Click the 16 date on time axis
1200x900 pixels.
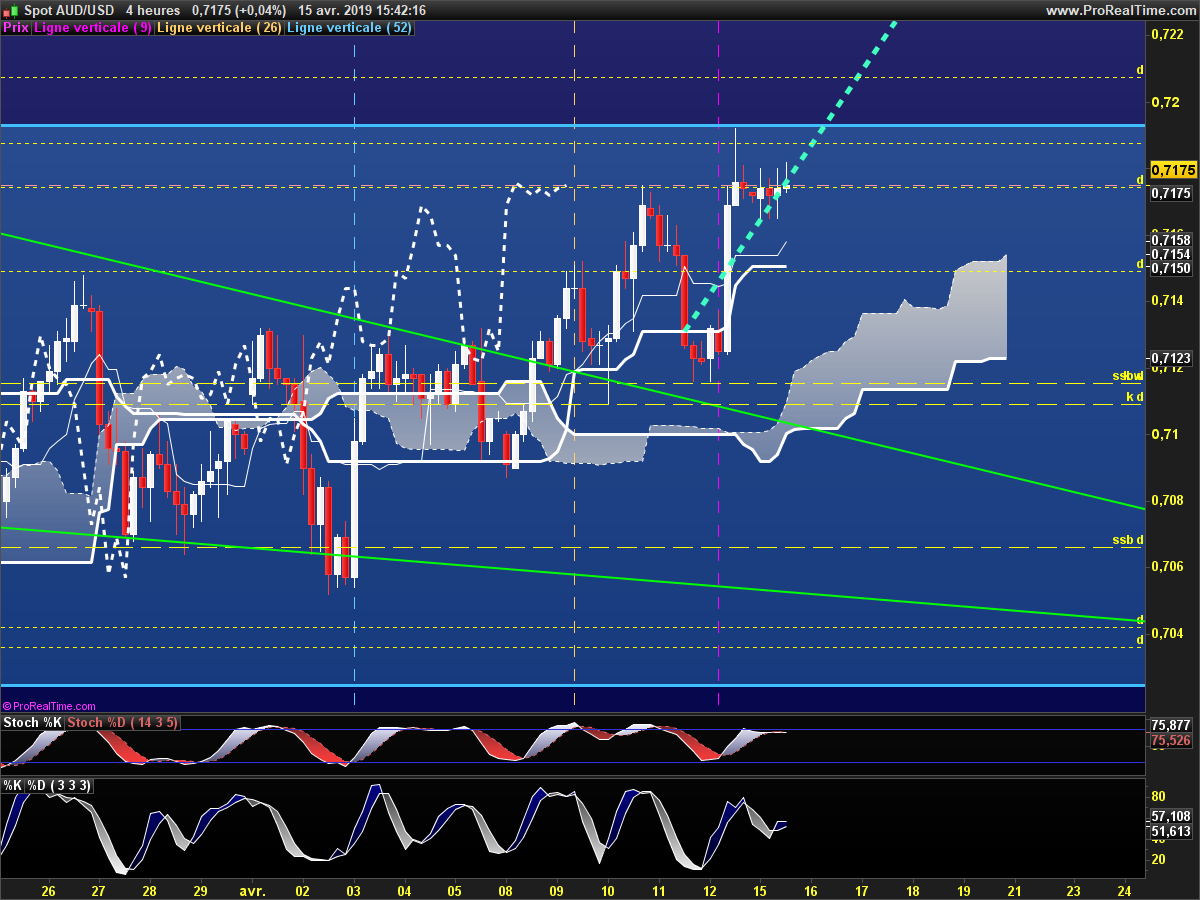pos(811,889)
